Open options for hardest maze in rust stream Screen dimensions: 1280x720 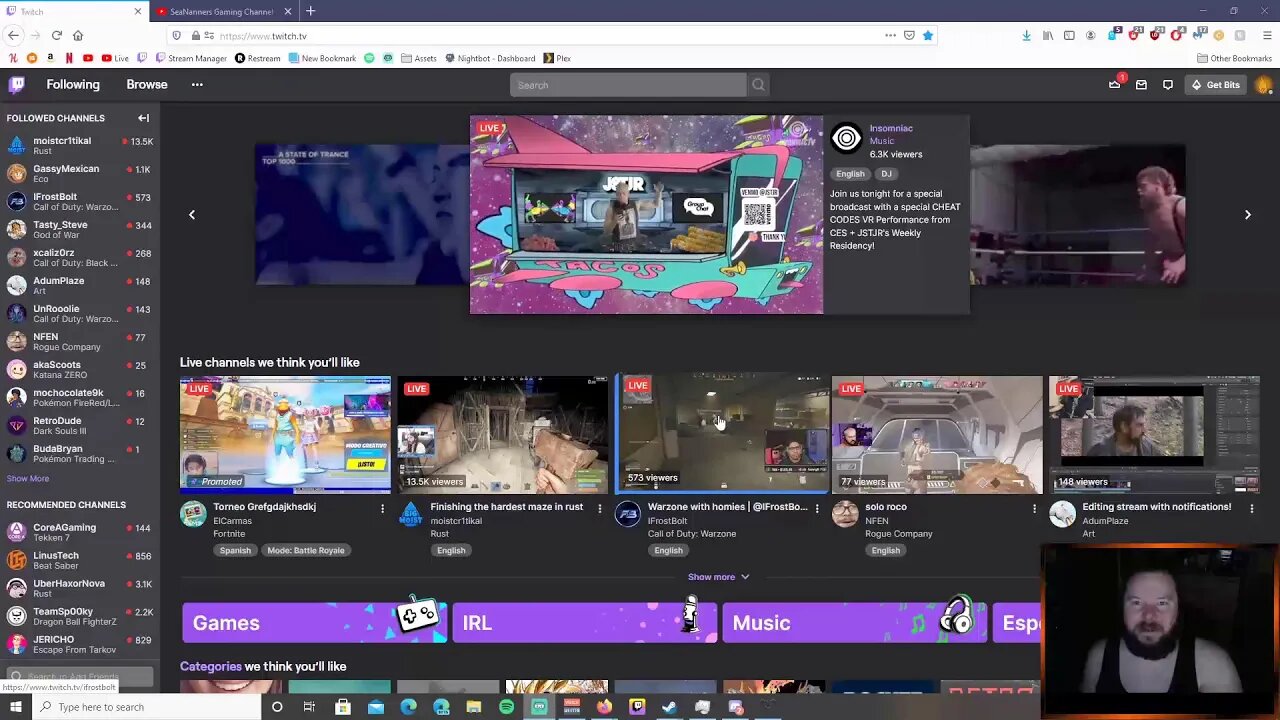click(599, 509)
